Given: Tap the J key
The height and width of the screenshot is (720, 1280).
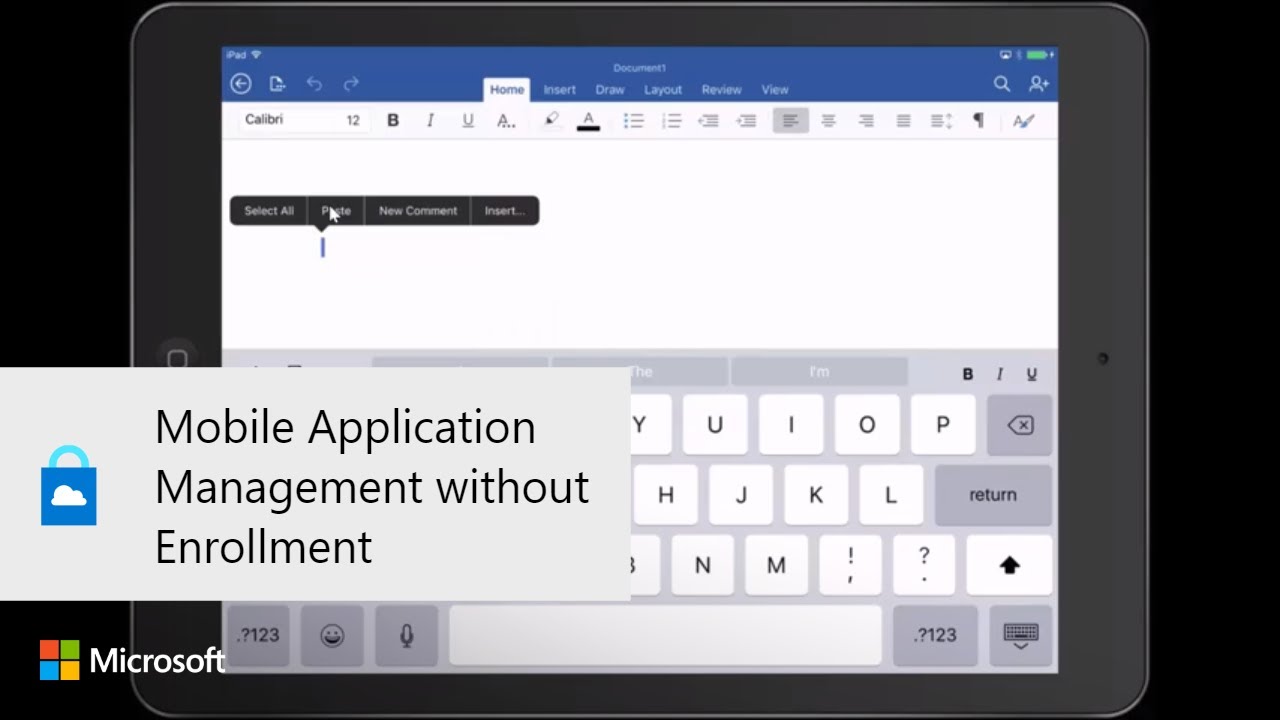Looking at the screenshot, I should pos(741,495).
